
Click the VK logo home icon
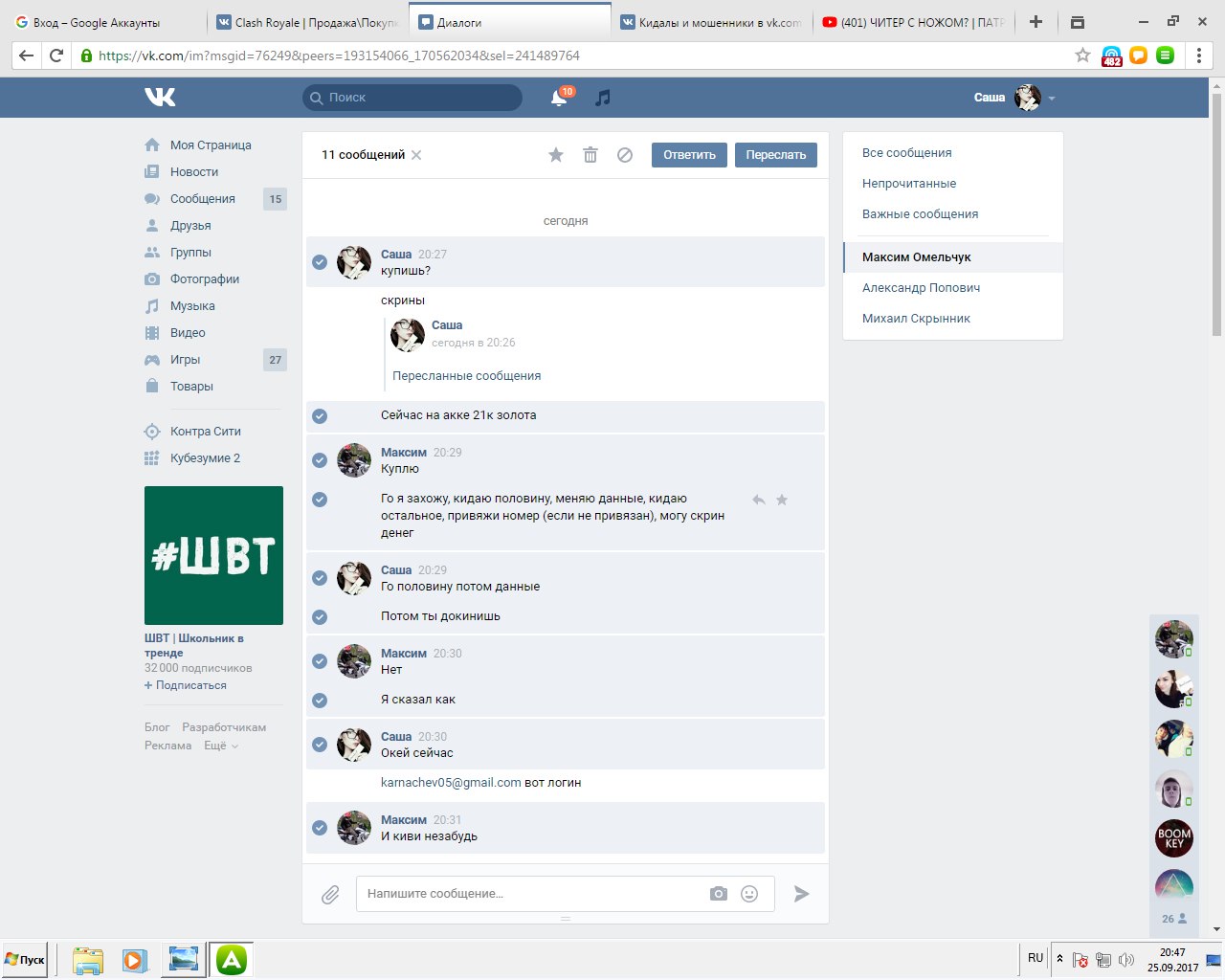pos(160,97)
